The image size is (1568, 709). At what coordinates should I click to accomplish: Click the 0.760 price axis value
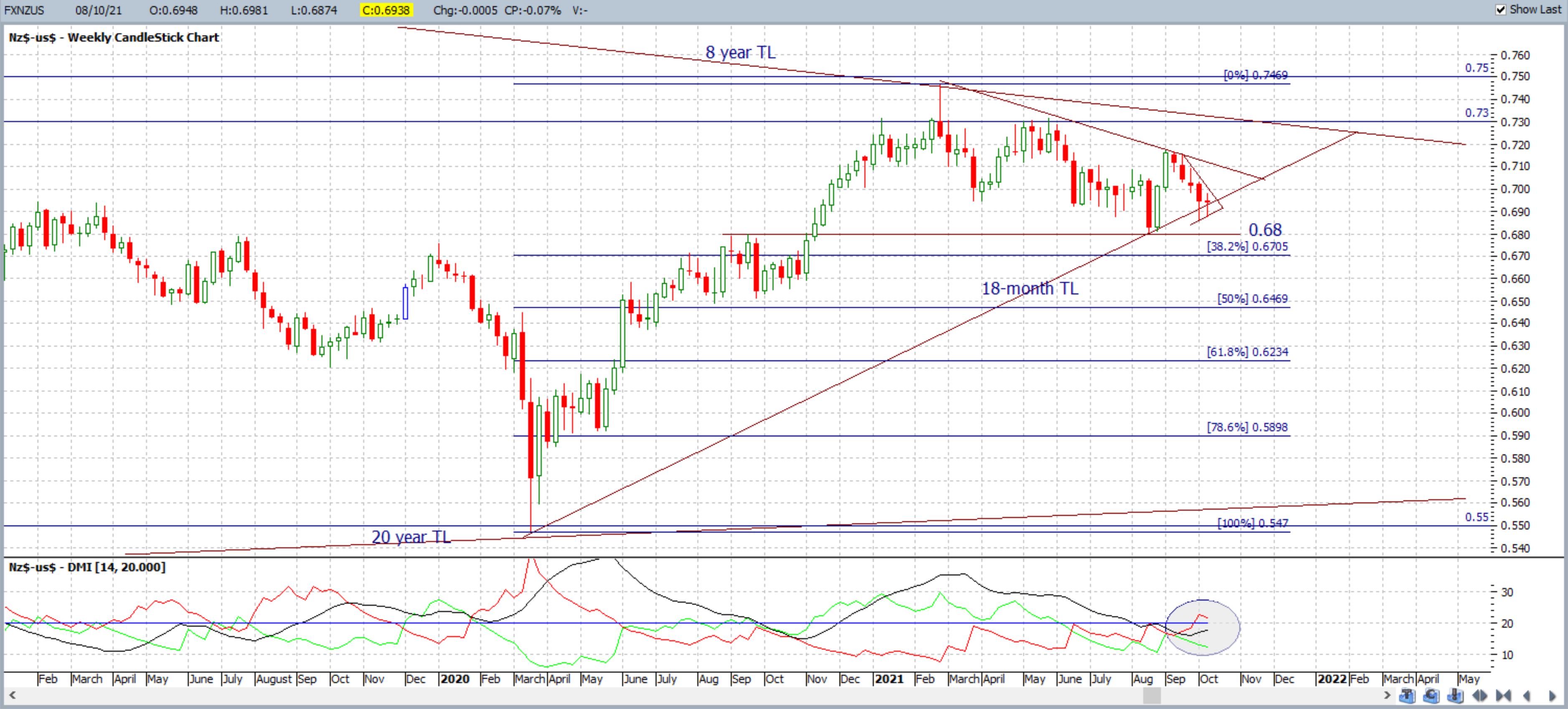coord(1515,56)
